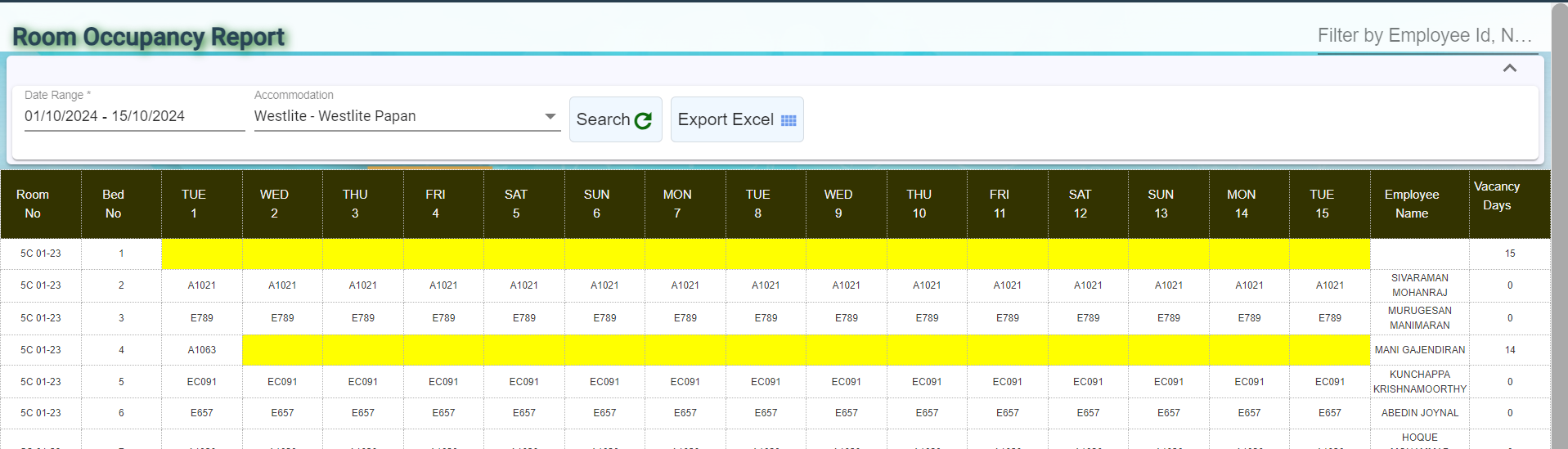Click the Vacancy Days column header
The height and width of the screenshot is (449, 1568).
click(1496, 196)
